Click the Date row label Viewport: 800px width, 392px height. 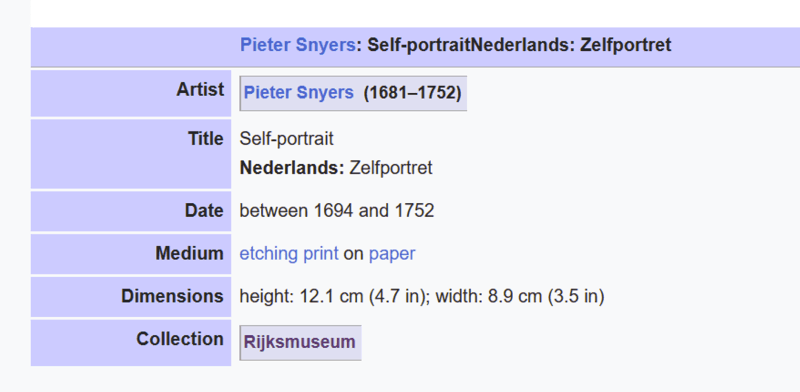[204, 211]
